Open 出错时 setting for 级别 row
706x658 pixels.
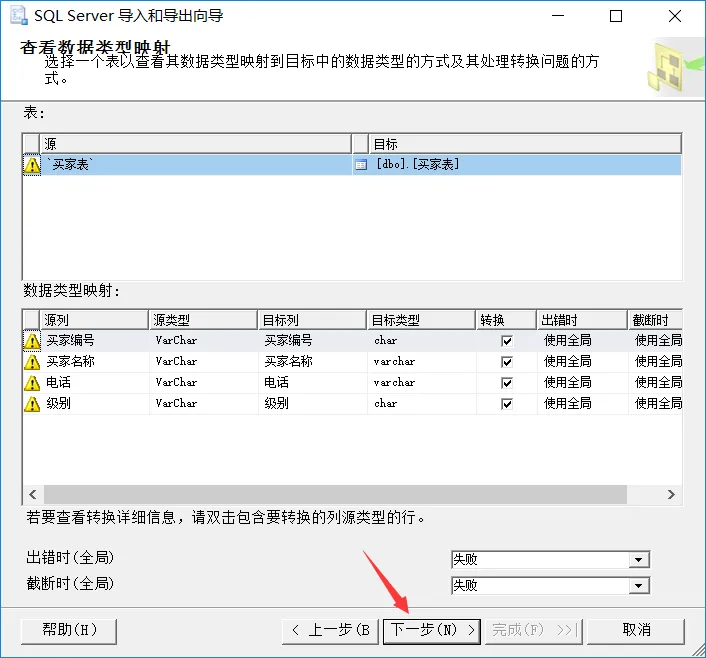[582, 404]
